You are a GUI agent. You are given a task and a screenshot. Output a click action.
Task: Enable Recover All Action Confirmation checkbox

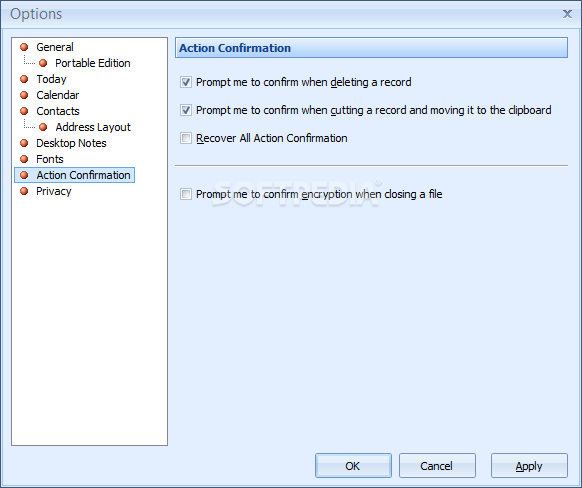pos(186,138)
